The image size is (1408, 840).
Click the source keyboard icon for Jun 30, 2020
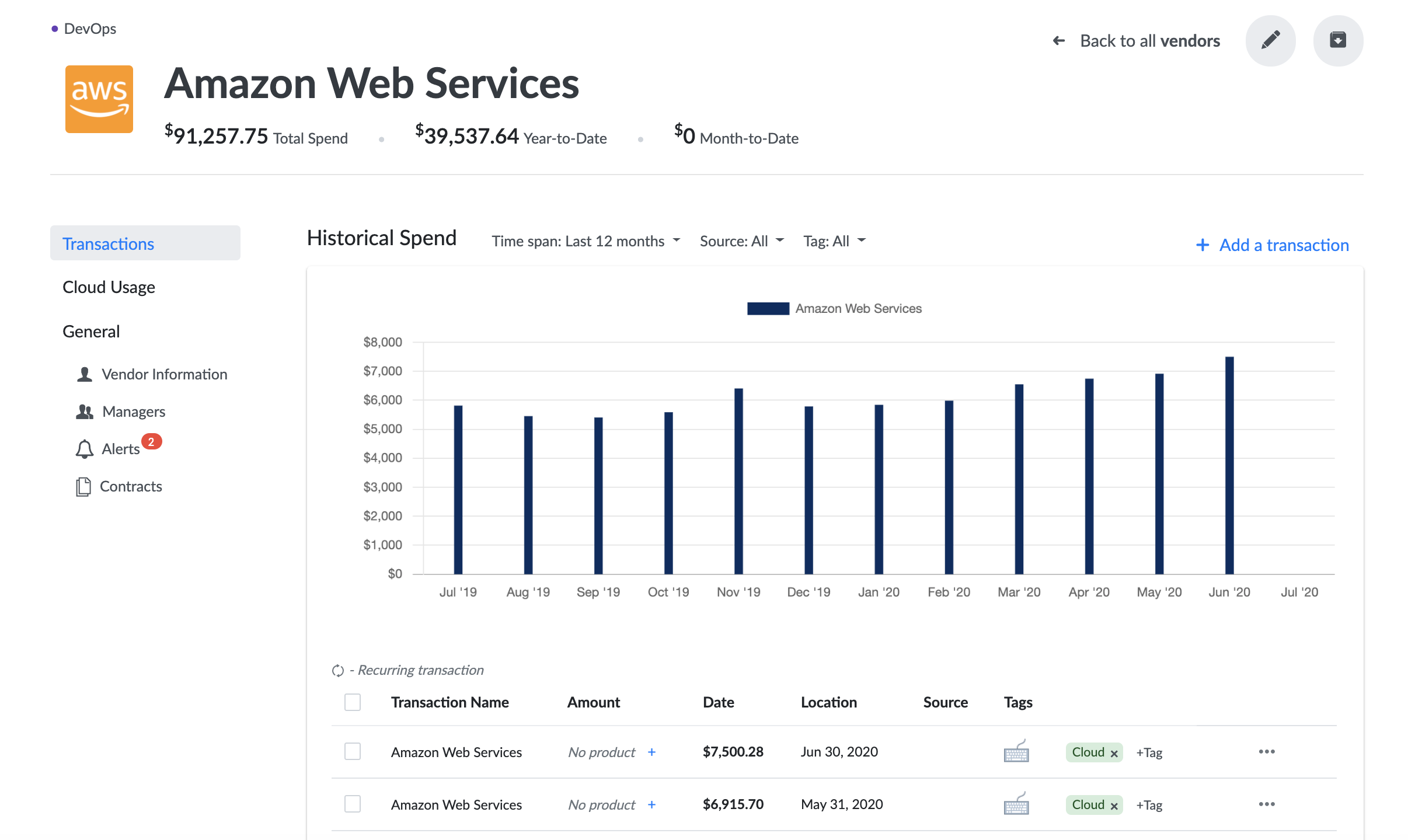point(1016,752)
